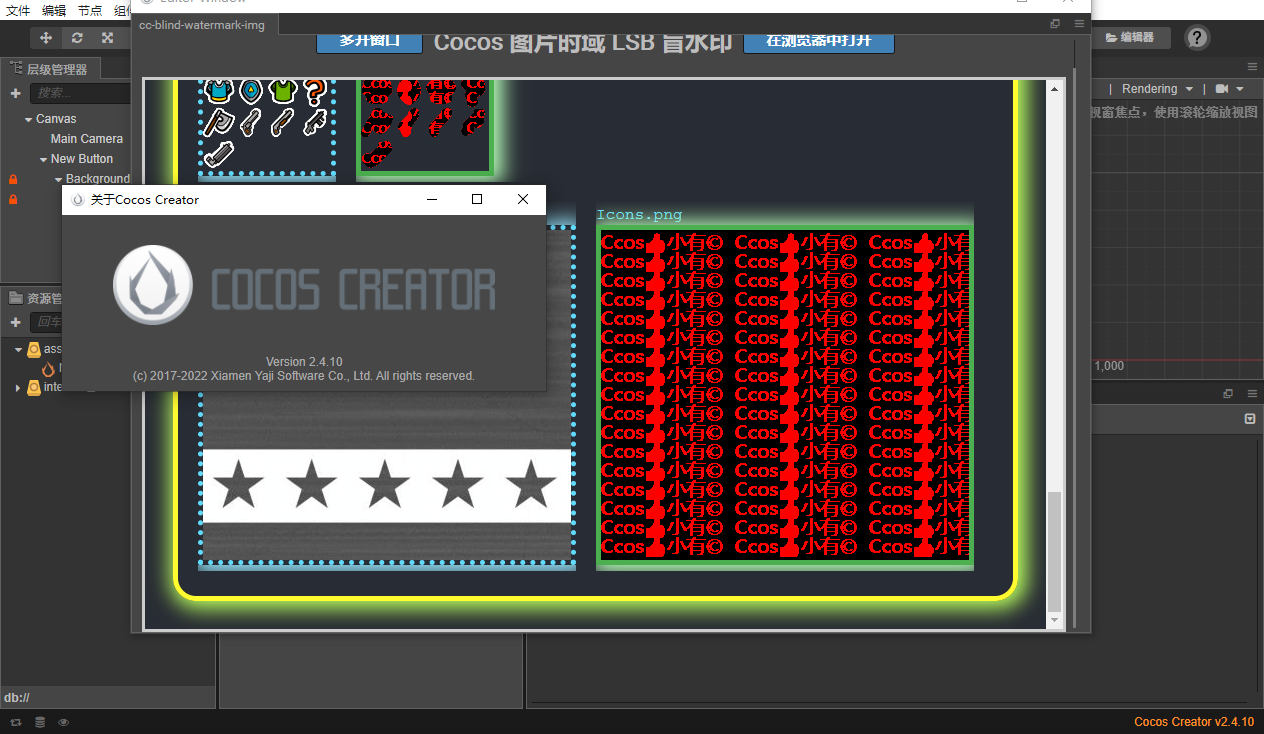The image size is (1264, 734).
Task: Select the 资源管理器 panel tab
Action: [36, 298]
